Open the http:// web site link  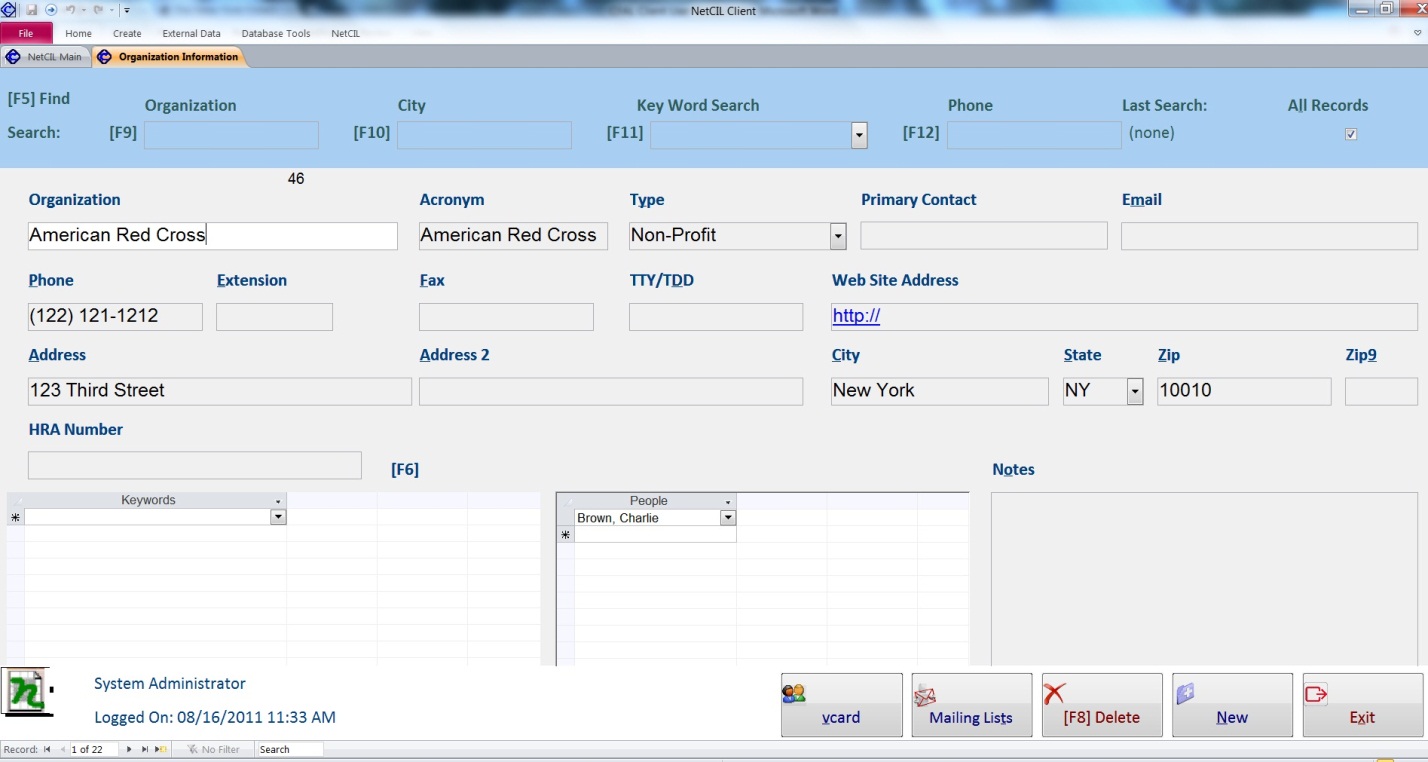tap(856, 317)
